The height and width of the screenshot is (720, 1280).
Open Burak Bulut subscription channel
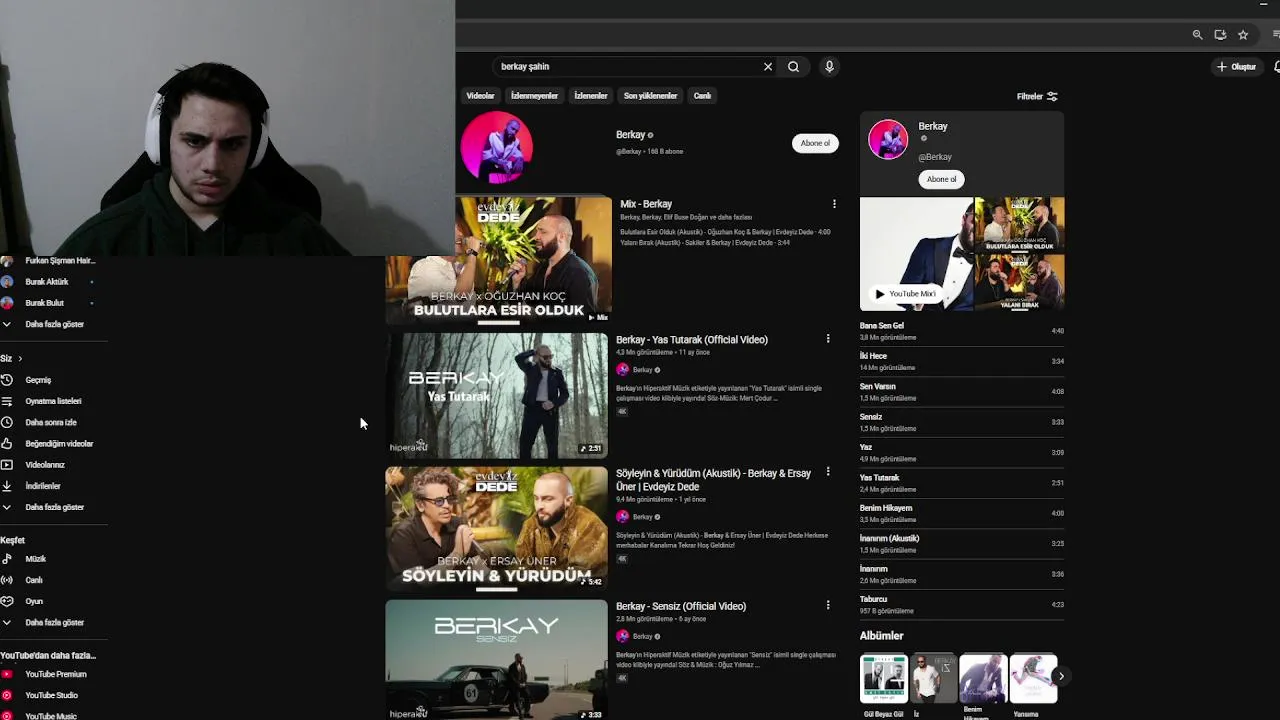pos(54,303)
